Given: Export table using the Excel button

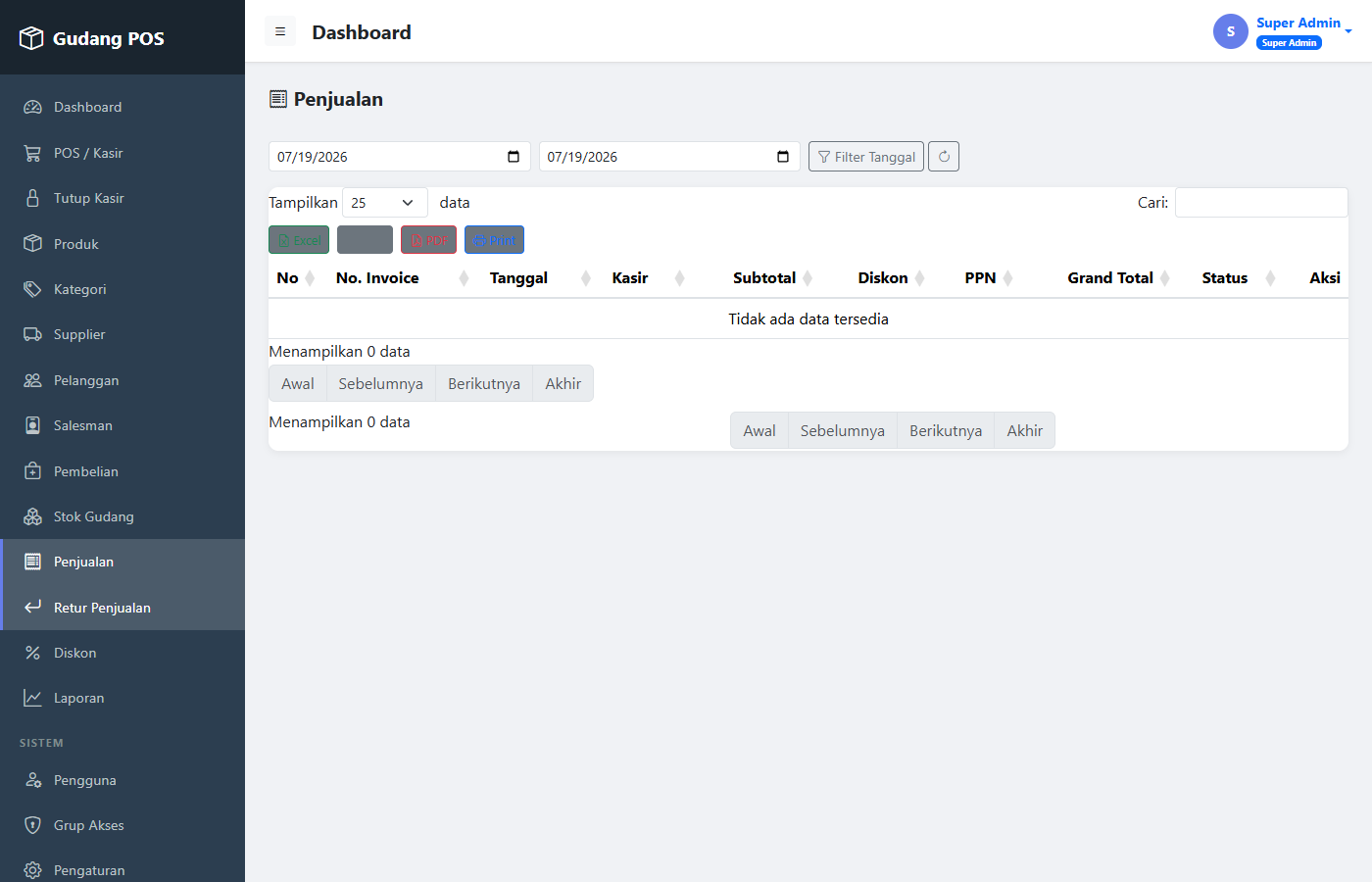Looking at the screenshot, I should (x=299, y=240).
